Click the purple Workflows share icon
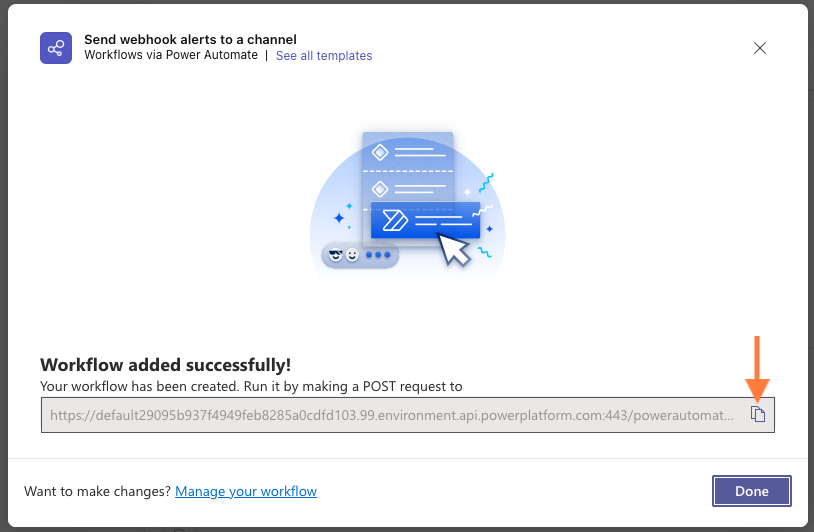The image size is (814, 532). [56, 48]
